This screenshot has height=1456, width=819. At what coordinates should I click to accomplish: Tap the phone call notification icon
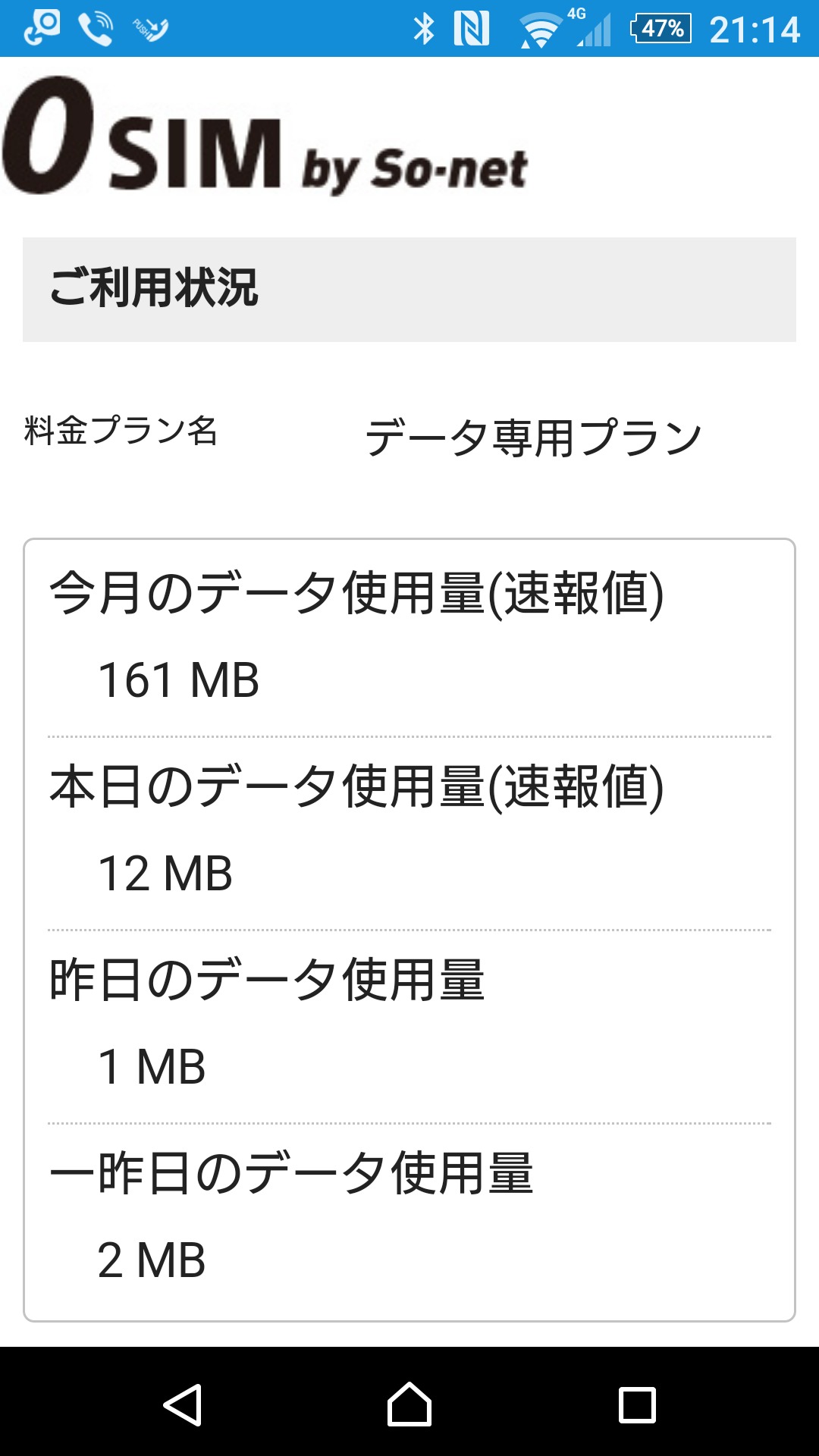[x=96, y=29]
